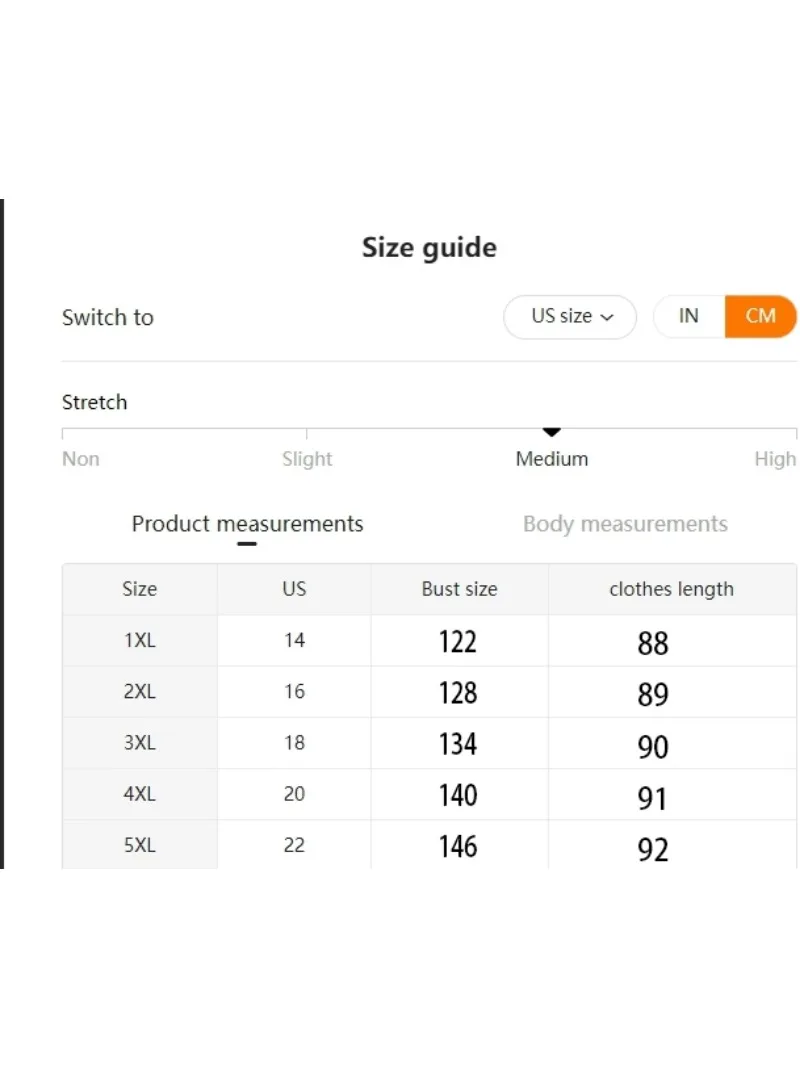Select the CM unit toggle
Image resolution: width=800 pixels, height=1067 pixels.
pyautogui.click(x=761, y=316)
